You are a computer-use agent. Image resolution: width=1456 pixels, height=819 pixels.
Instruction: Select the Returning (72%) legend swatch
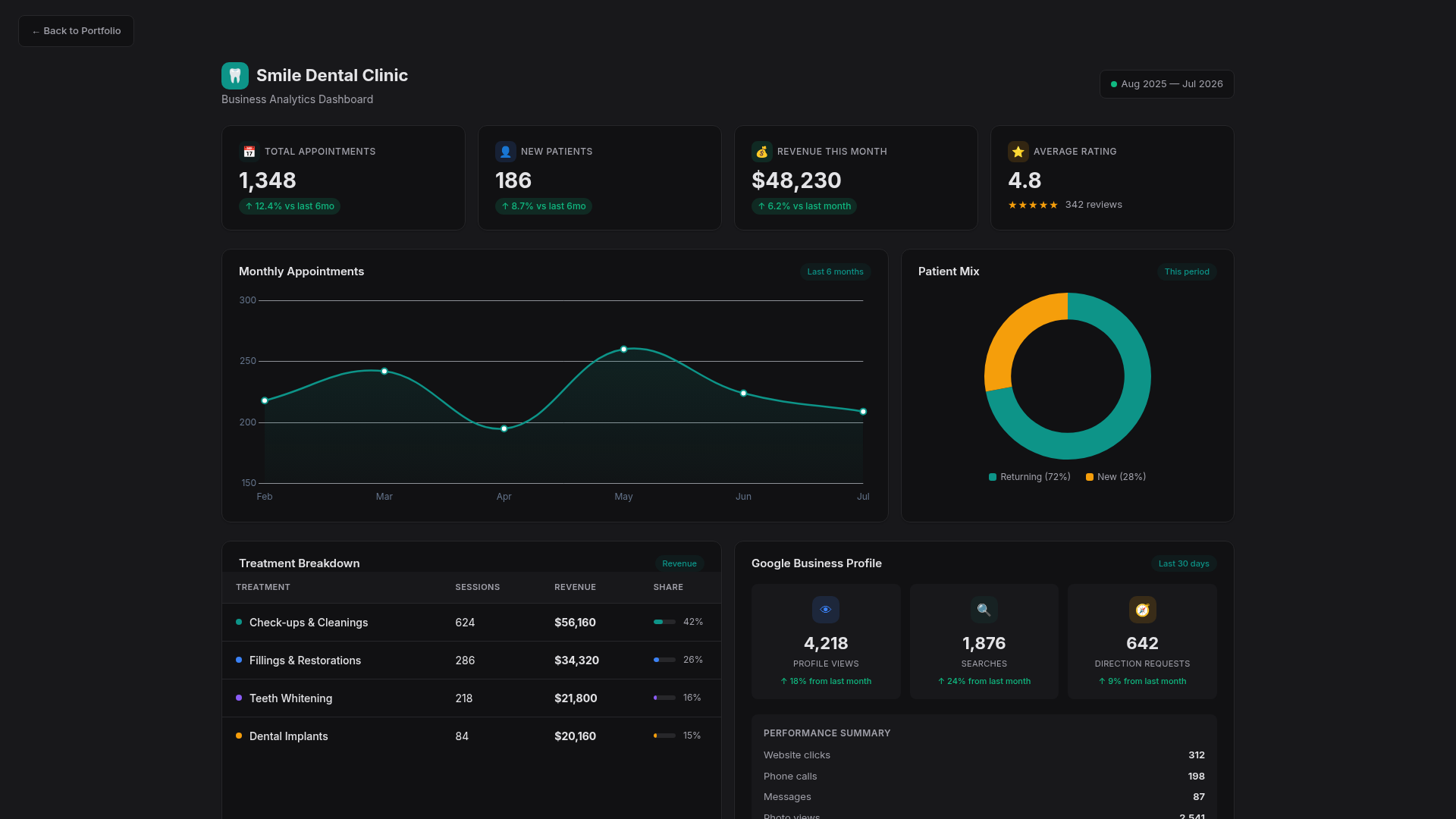point(993,477)
